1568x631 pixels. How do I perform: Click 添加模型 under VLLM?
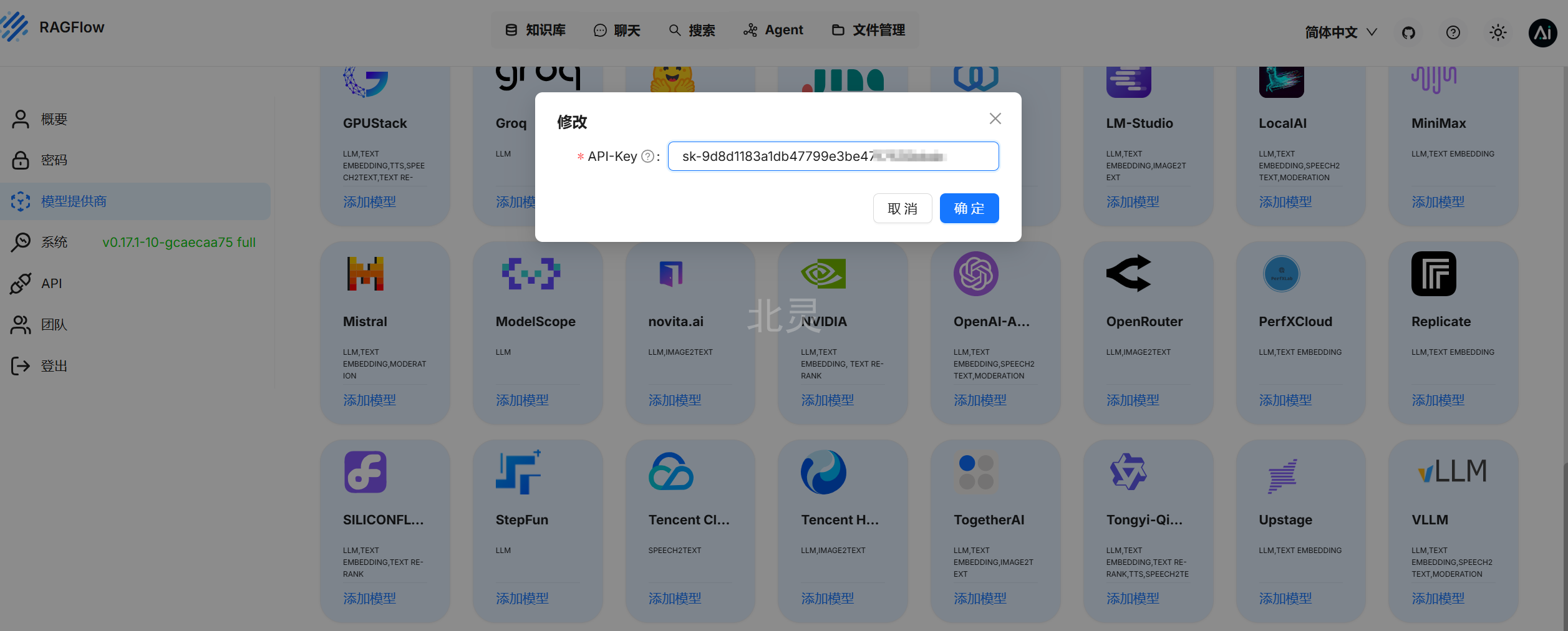point(1438,599)
